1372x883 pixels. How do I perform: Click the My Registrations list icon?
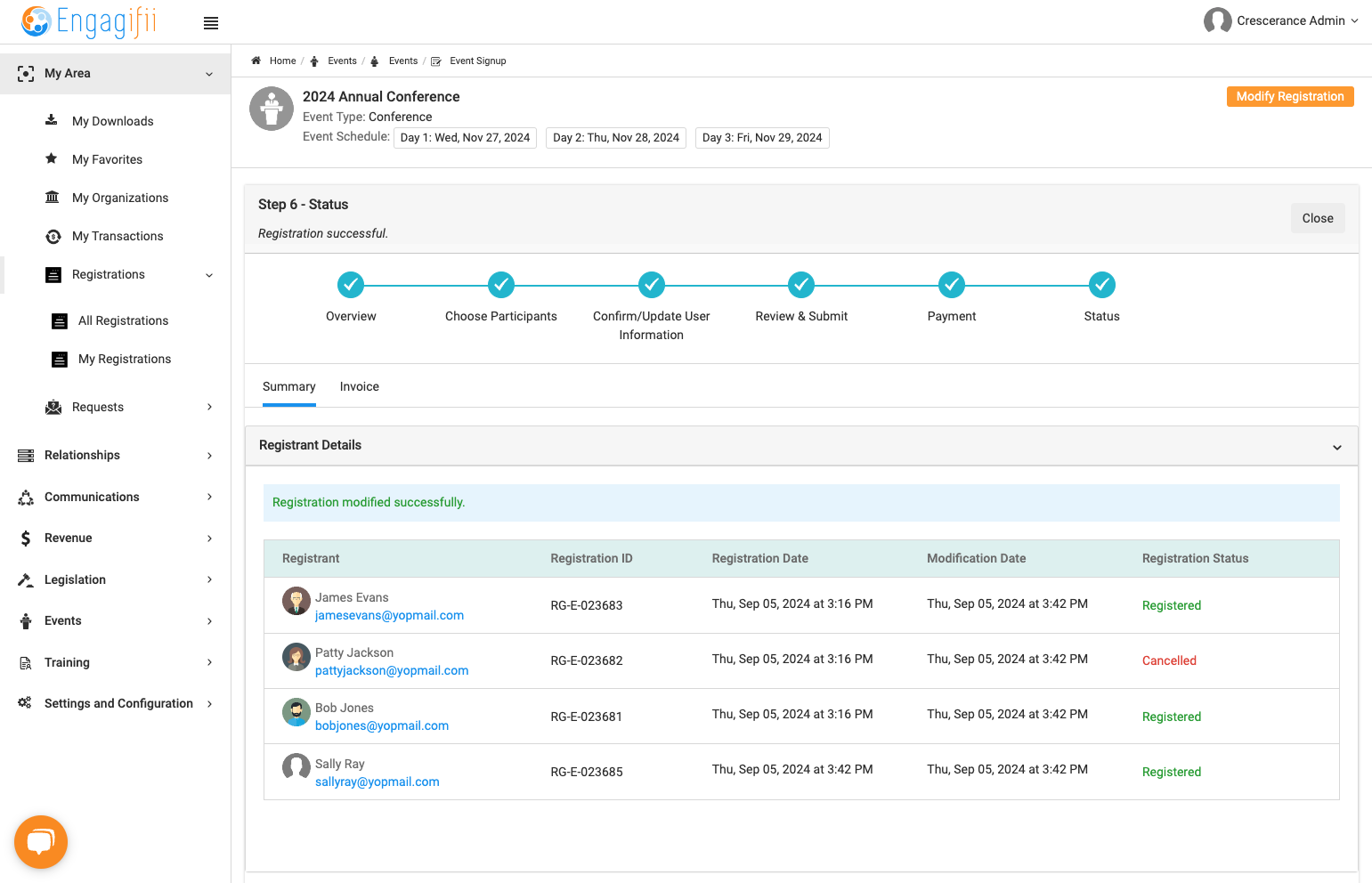point(60,360)
